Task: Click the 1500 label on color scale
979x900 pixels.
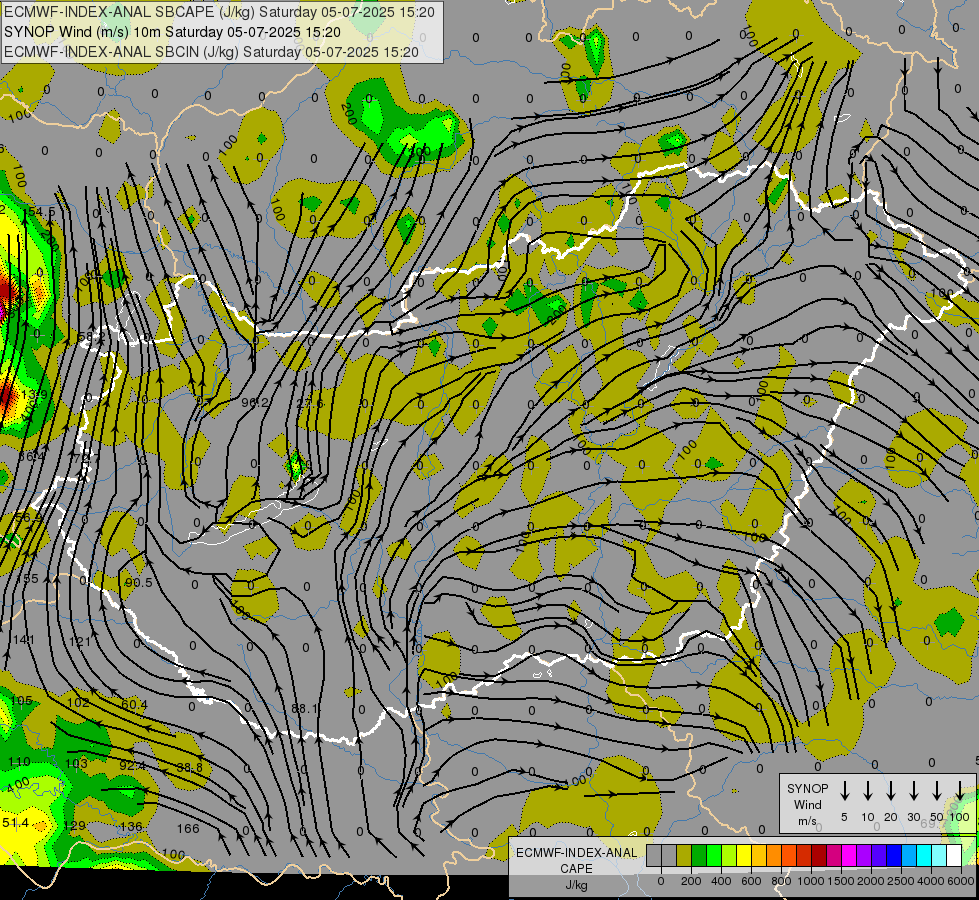Action: 841,881
